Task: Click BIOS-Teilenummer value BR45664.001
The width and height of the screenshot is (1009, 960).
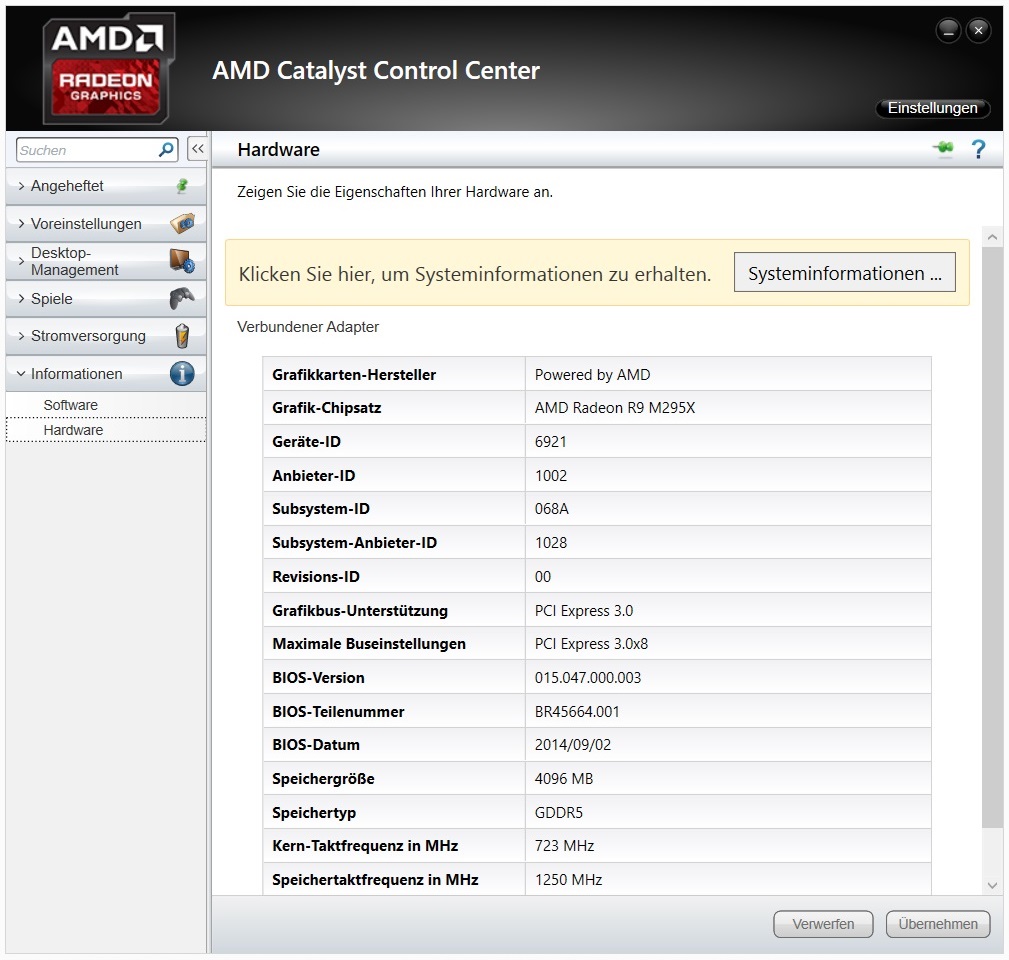Action: (577, 712)
